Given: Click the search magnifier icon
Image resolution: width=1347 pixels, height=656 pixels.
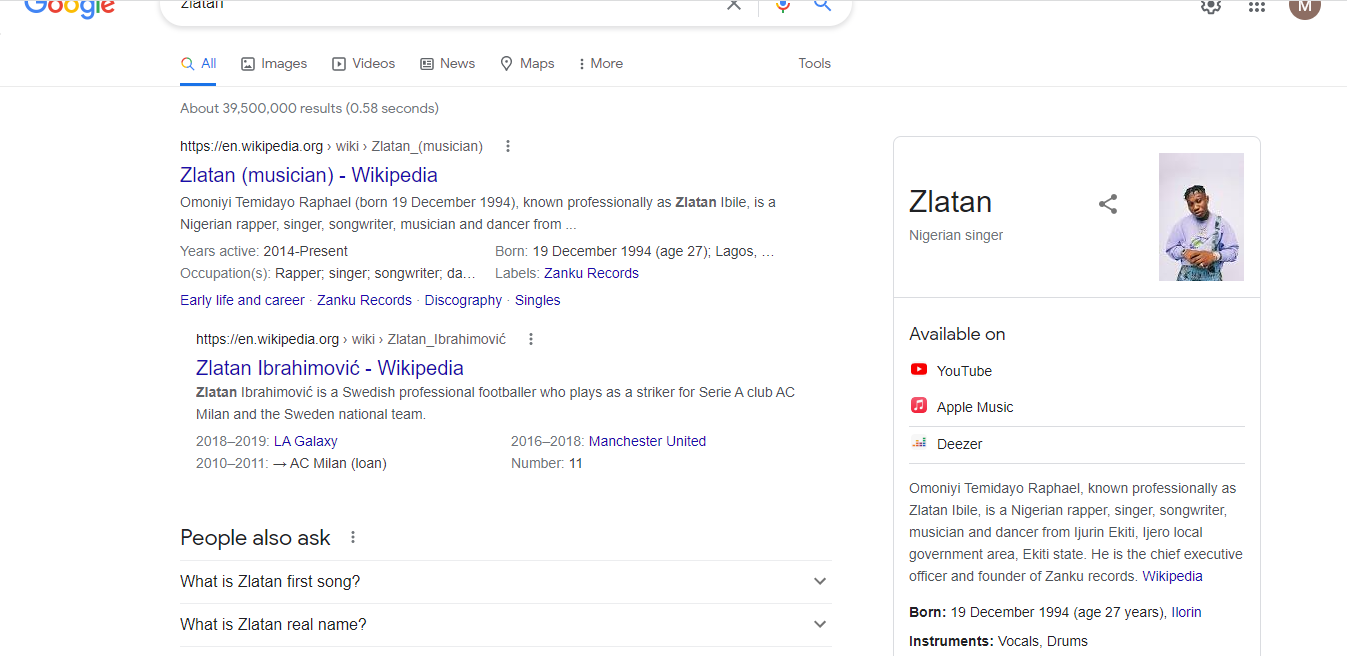Looking at the screenshot, I should click(x=821, y=6).
